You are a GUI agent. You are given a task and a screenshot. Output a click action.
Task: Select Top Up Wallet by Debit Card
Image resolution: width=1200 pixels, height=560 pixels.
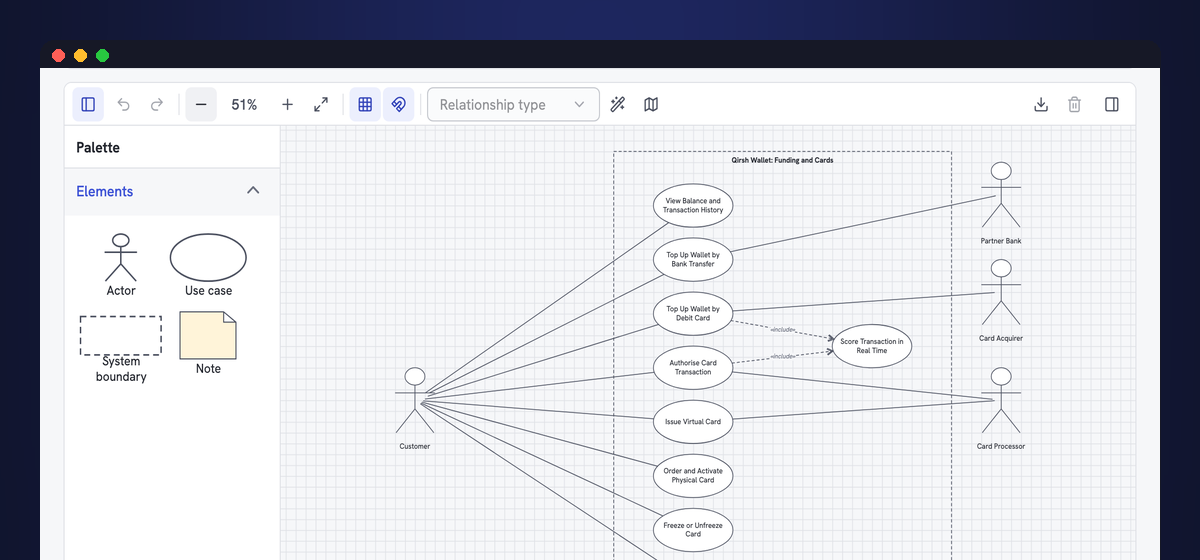pos(693,313)
